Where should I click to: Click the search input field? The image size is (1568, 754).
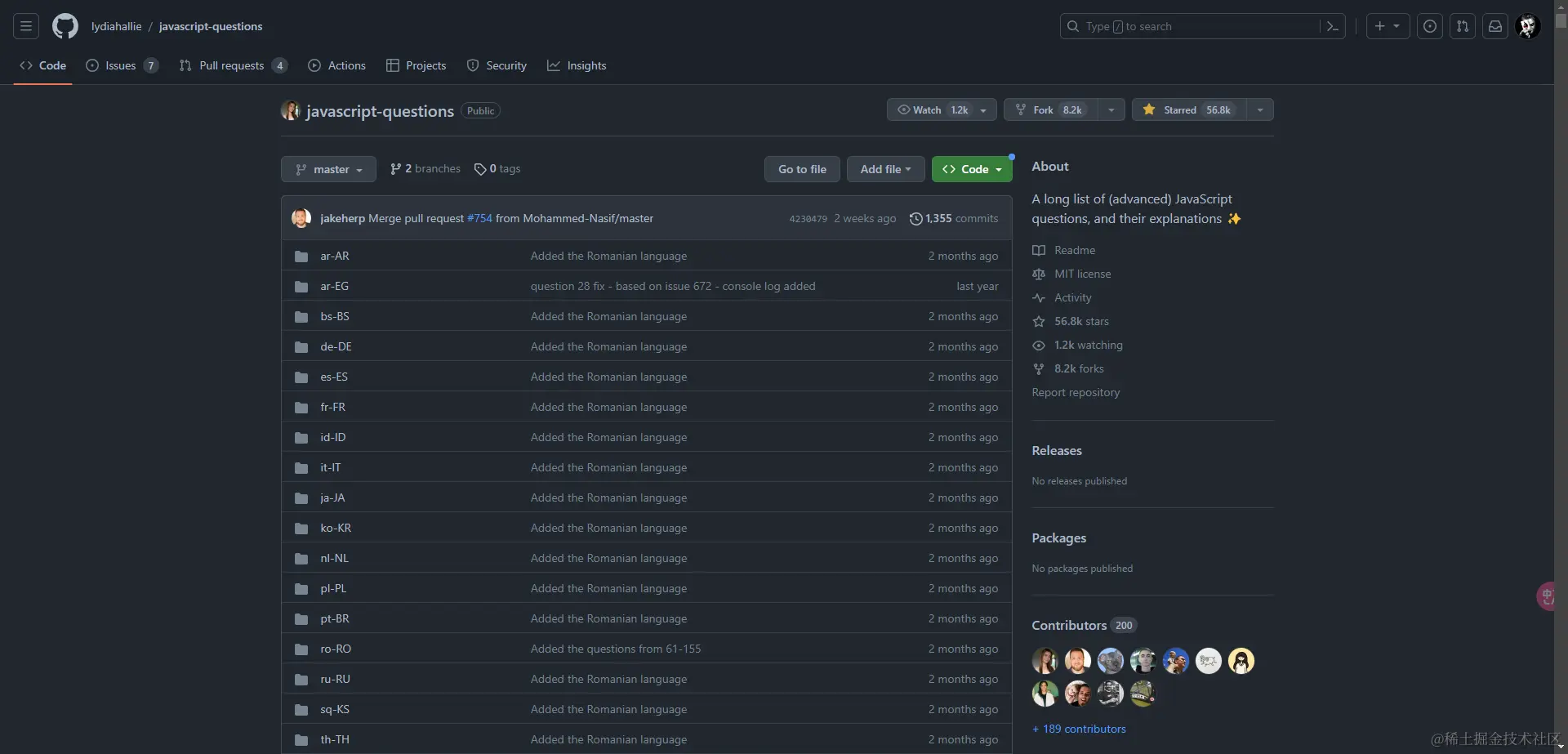click(x=1202, y=26)
